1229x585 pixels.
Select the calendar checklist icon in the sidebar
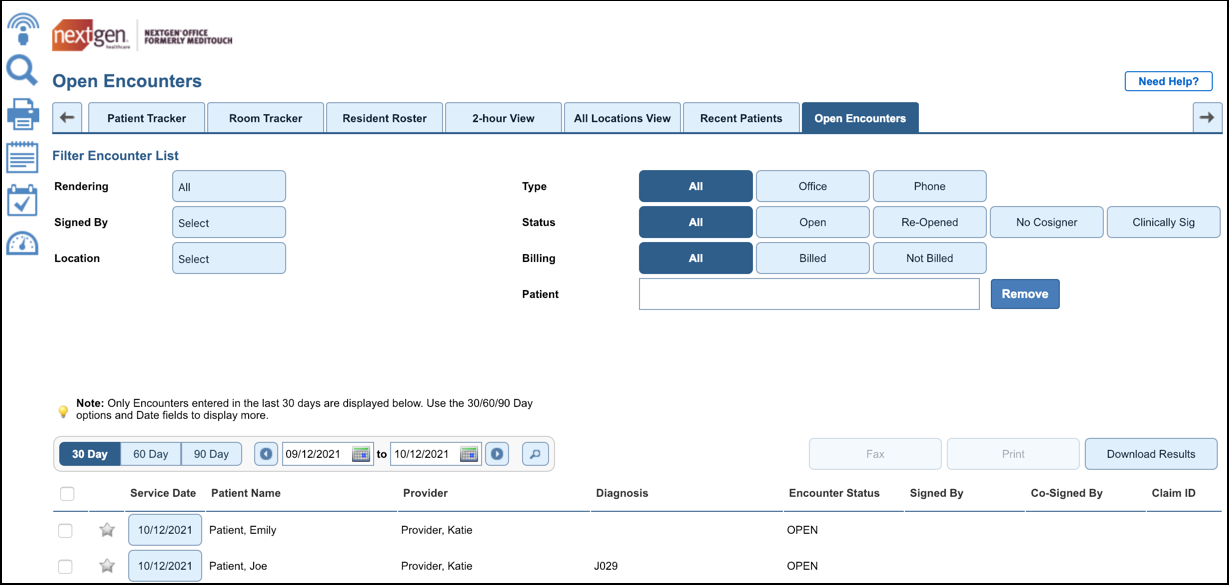21,198
